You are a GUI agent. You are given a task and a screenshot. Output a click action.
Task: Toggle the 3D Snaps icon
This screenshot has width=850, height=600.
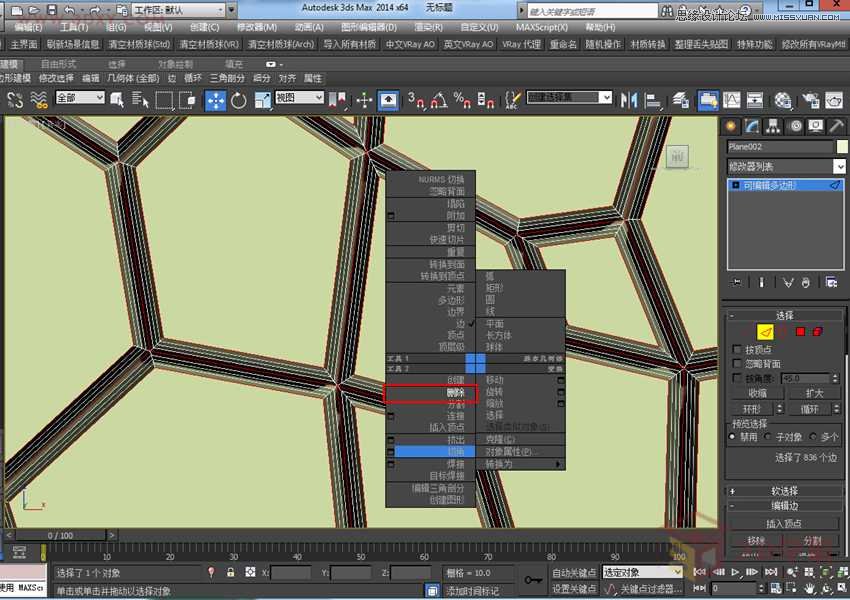(416, 100)
